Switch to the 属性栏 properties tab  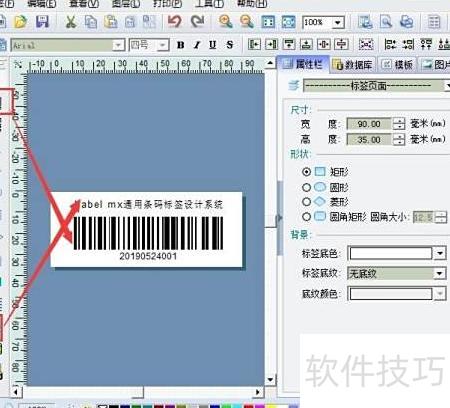tap(303, 64)
